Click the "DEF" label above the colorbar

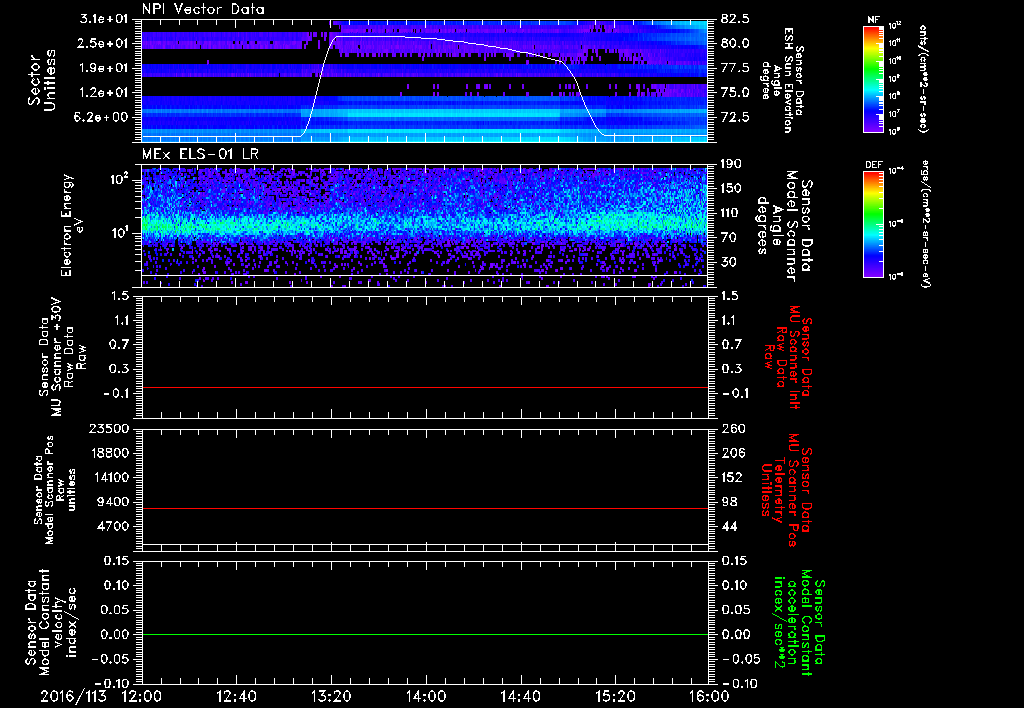click(874, 165)
